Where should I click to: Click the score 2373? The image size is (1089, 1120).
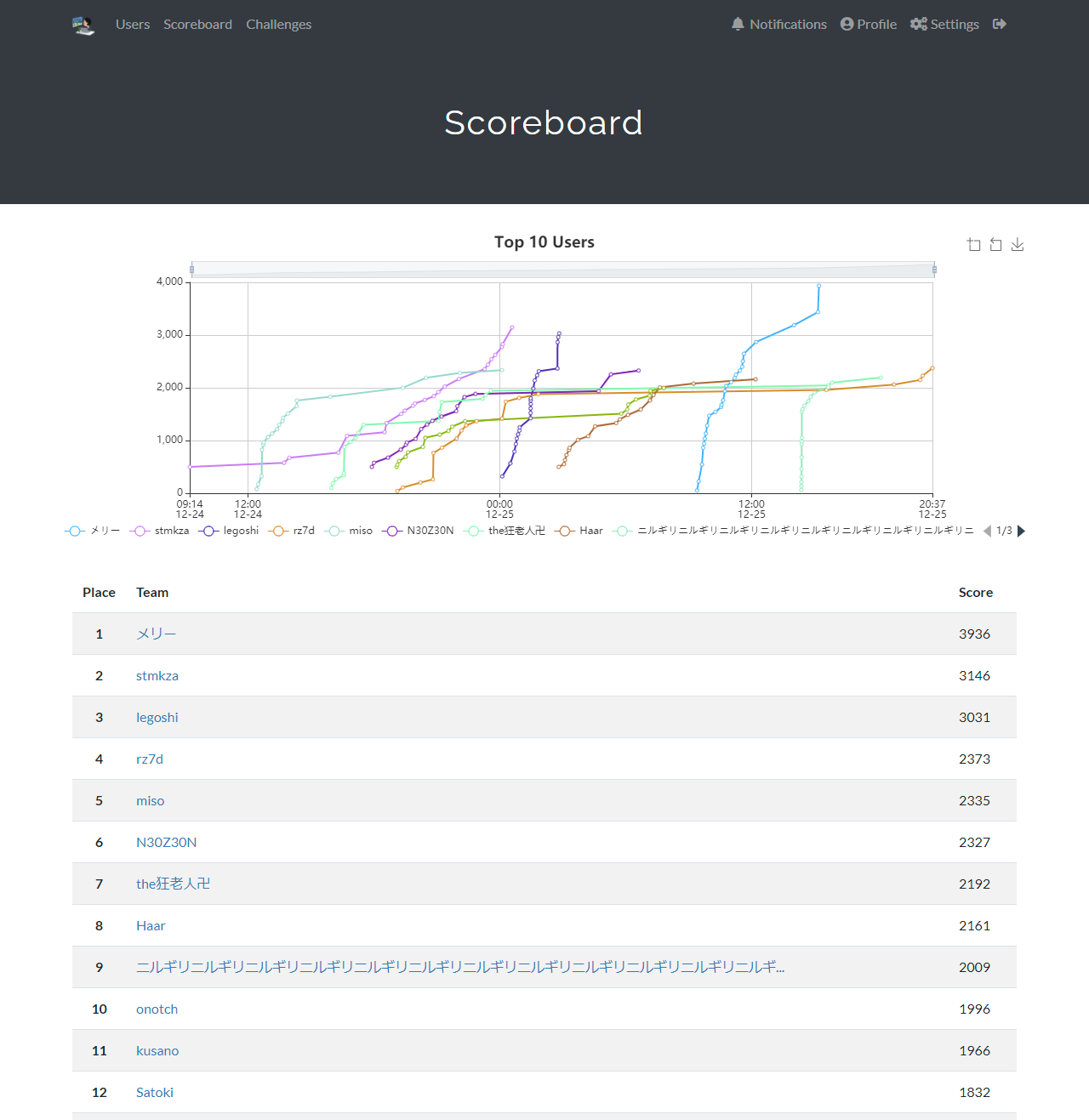click(x=974, y=759)
